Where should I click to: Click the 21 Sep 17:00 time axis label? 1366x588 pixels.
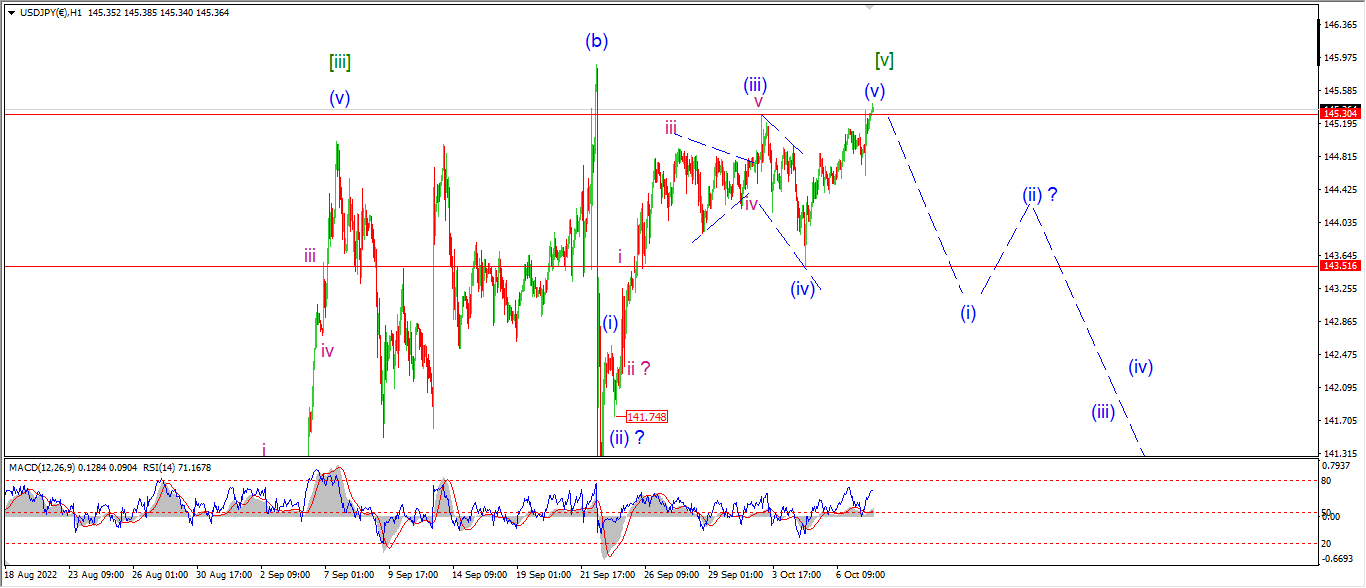(x=606, y=575)
